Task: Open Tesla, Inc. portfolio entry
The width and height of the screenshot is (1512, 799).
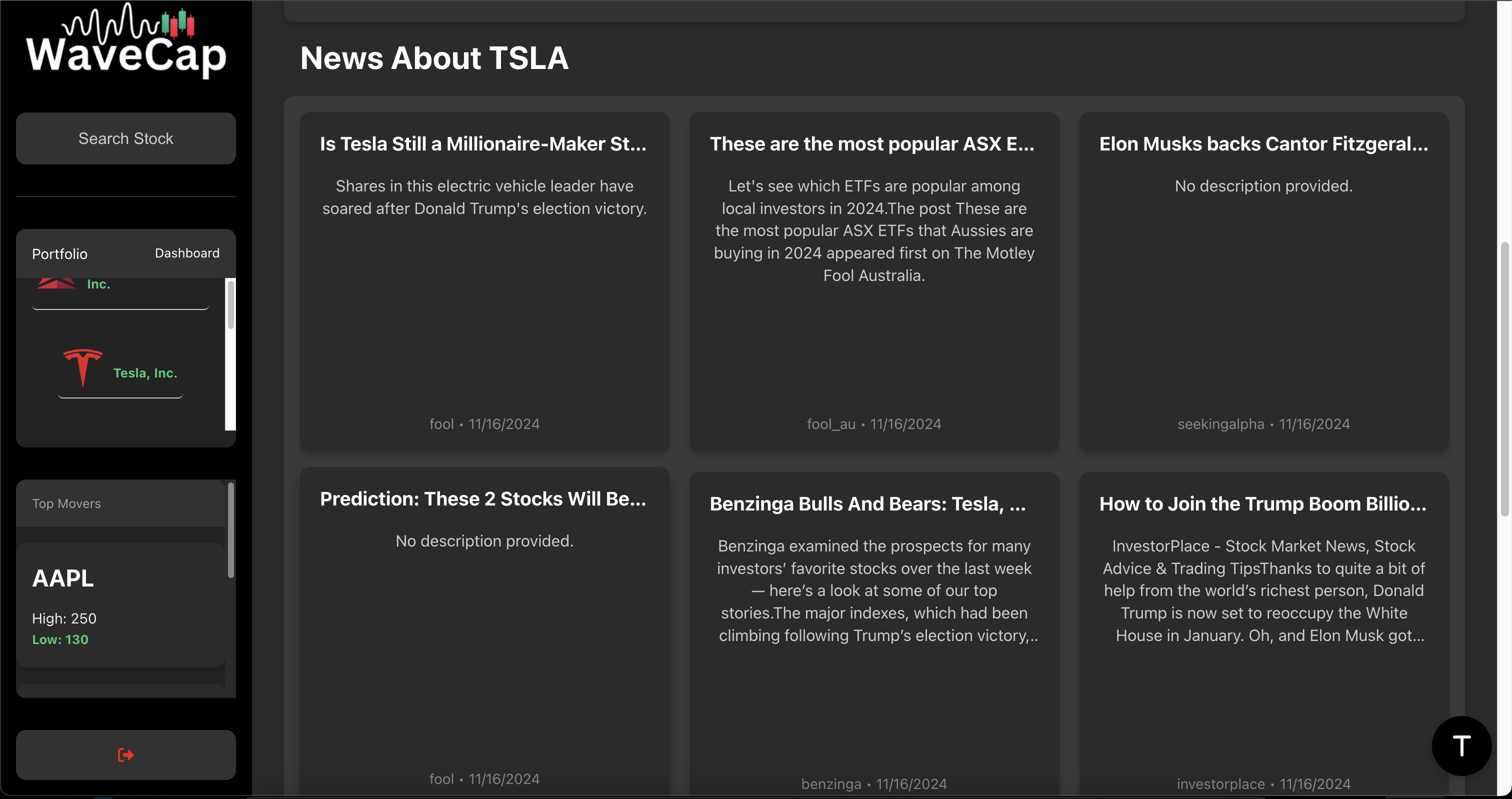Action: pos(145,373)
